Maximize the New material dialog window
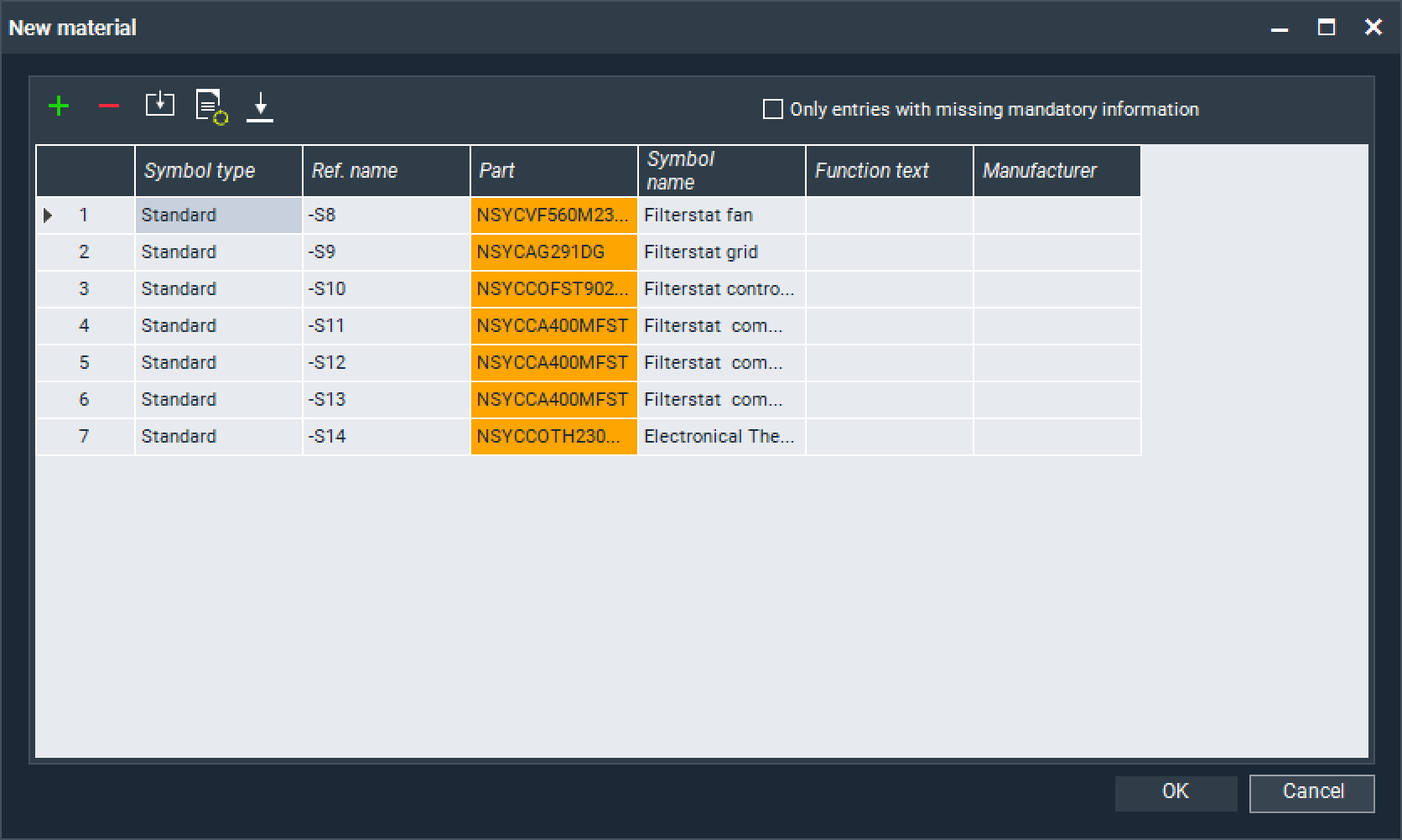1402x840 pixels. pyautogui.click(x=1326, y=28)
